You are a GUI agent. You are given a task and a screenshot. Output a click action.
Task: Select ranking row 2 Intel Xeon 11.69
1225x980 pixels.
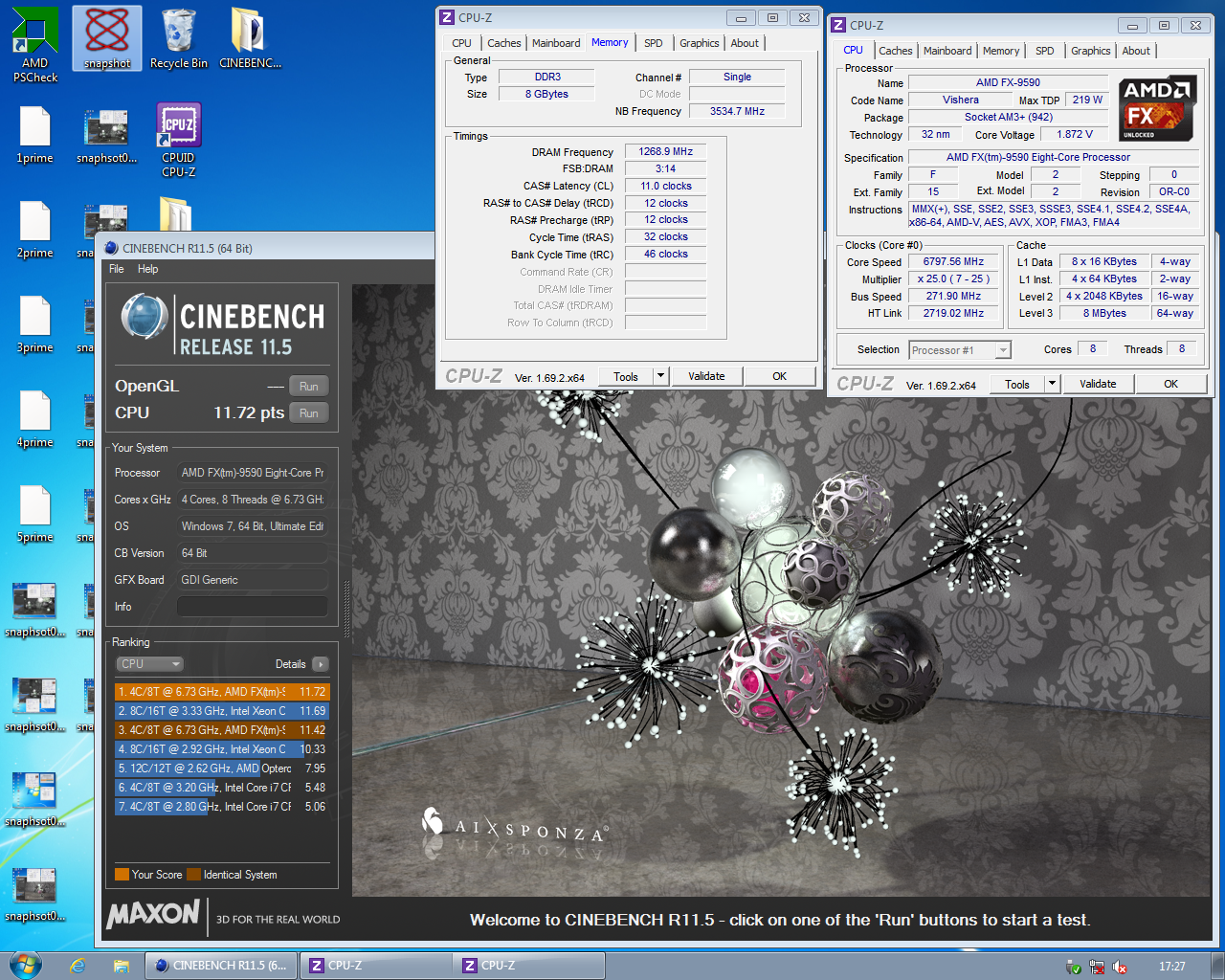(222, 710)
